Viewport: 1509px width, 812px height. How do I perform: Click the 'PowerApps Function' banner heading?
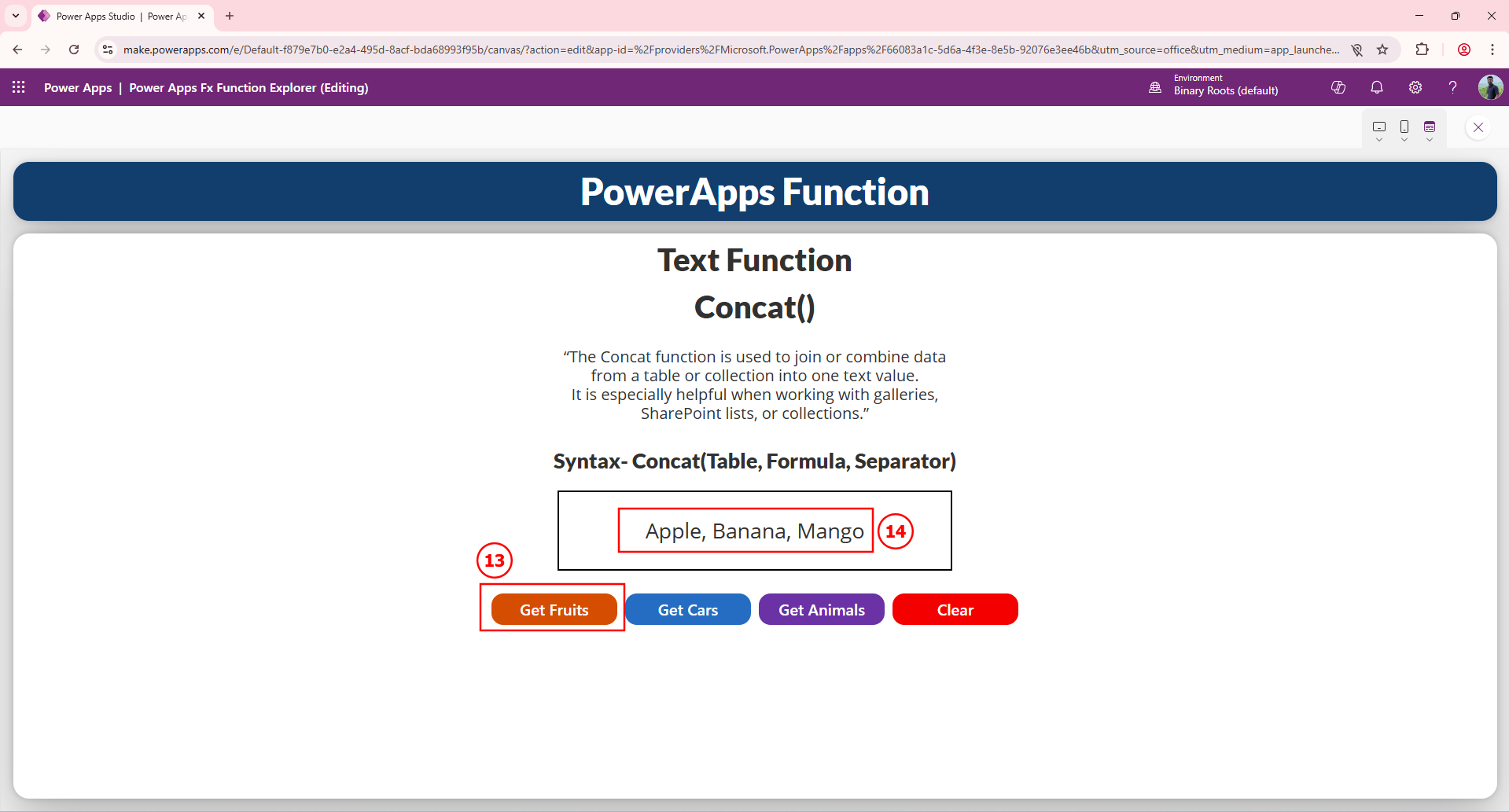click(x=755, y=192)
